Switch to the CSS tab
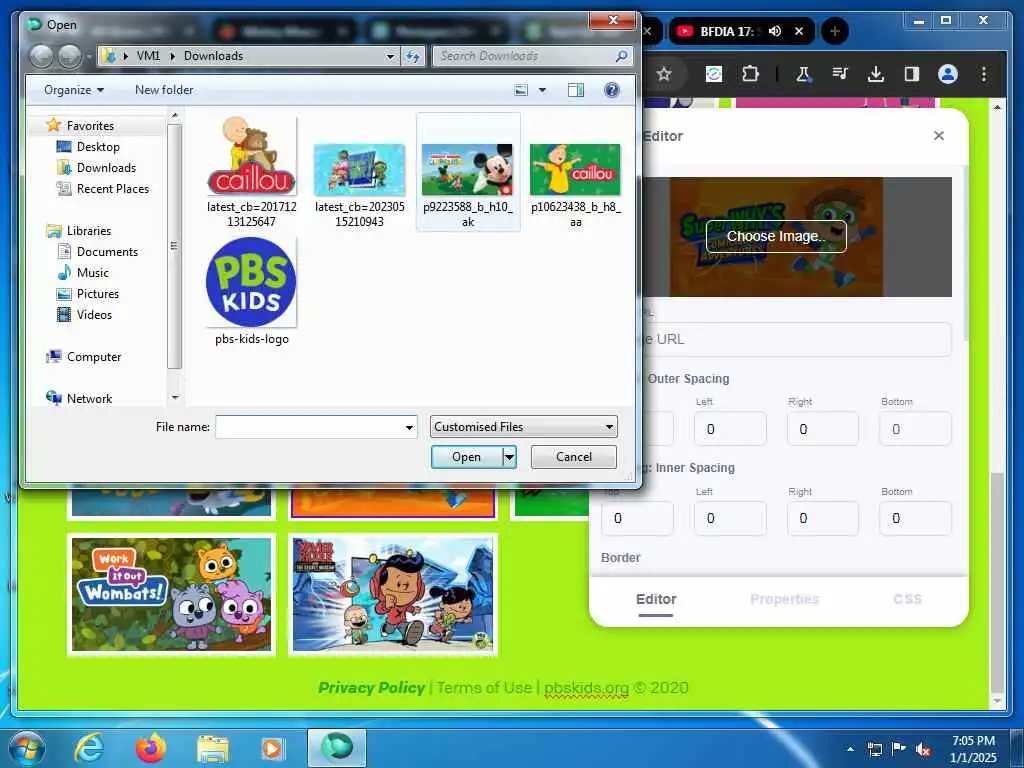Image resolution: width=1024 pixels, height=768 pixels. point(907,600)
